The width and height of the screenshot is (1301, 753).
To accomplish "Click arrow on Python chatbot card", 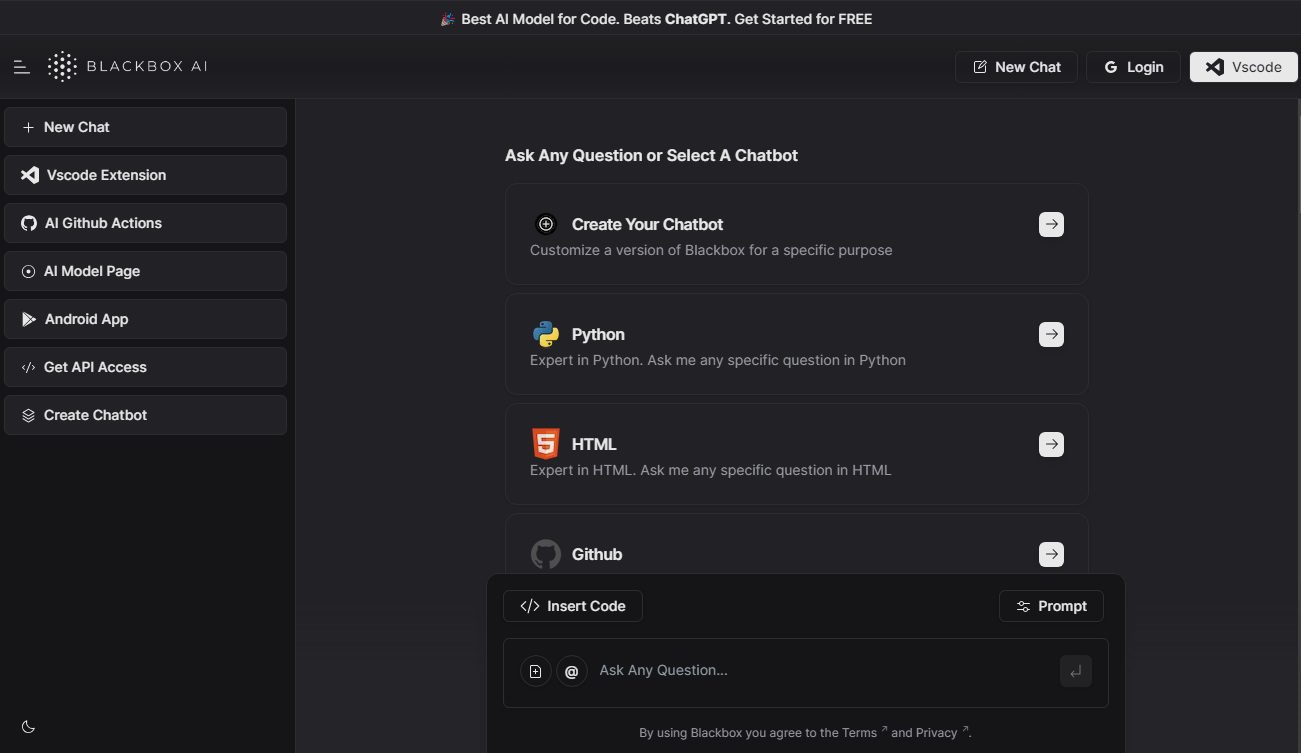I will point(1051,334).
